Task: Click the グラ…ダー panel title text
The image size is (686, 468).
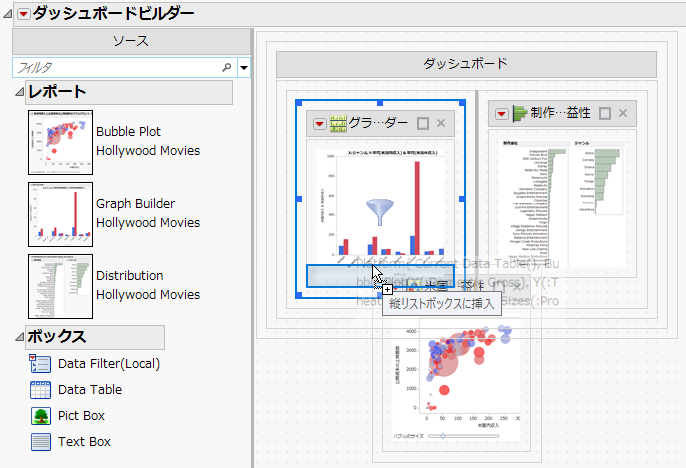Action: point(378,123)
